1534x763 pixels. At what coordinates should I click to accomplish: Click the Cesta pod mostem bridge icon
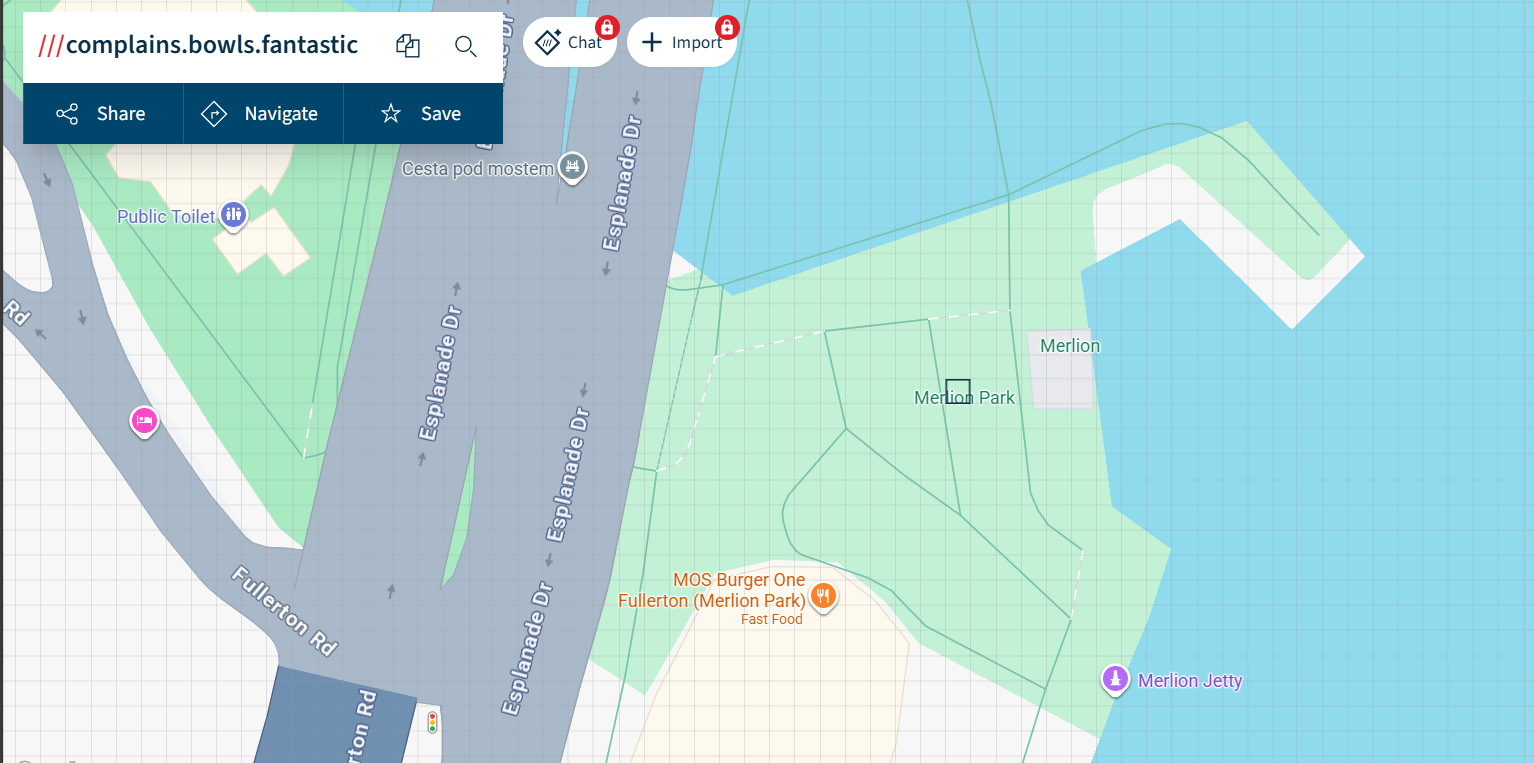tap(572, 166)
